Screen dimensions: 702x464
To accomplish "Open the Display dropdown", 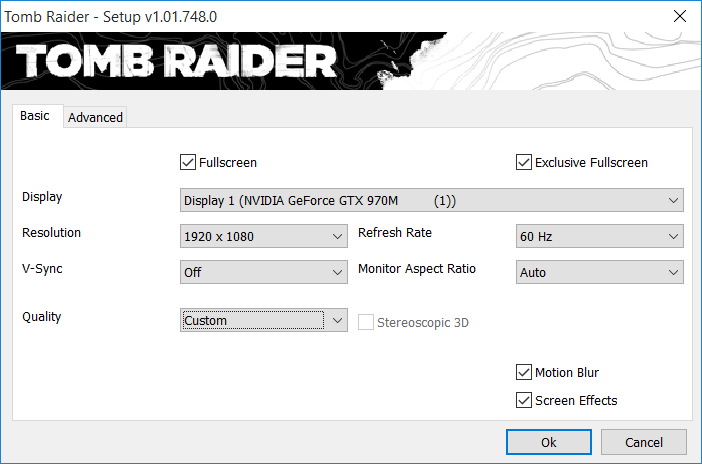I will (432, 200).
